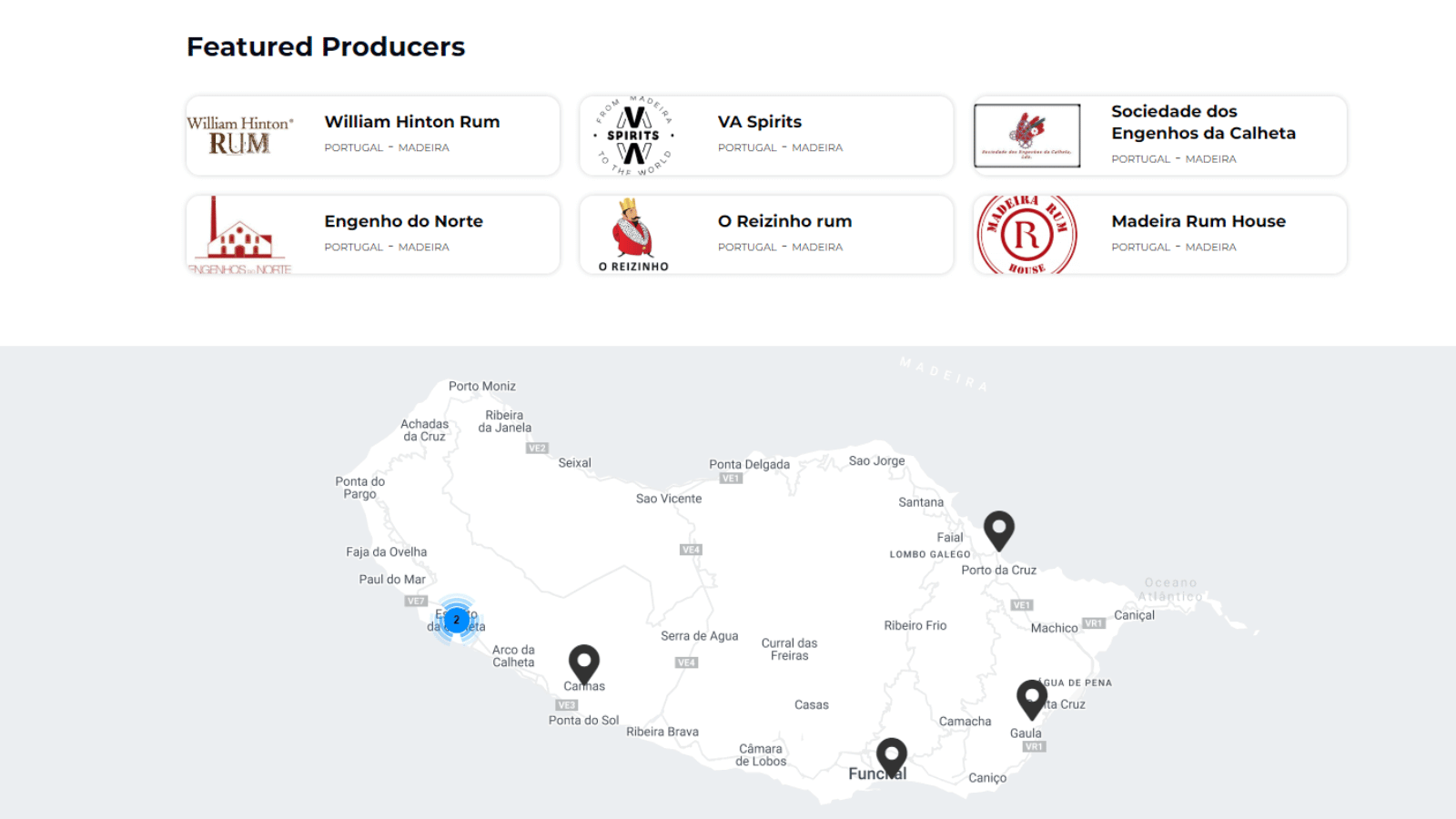The width and height of the screenshot is (1456, 819).
Task: Click the VE4 road badge below Sao Vicente
Action: pos(692,550)
